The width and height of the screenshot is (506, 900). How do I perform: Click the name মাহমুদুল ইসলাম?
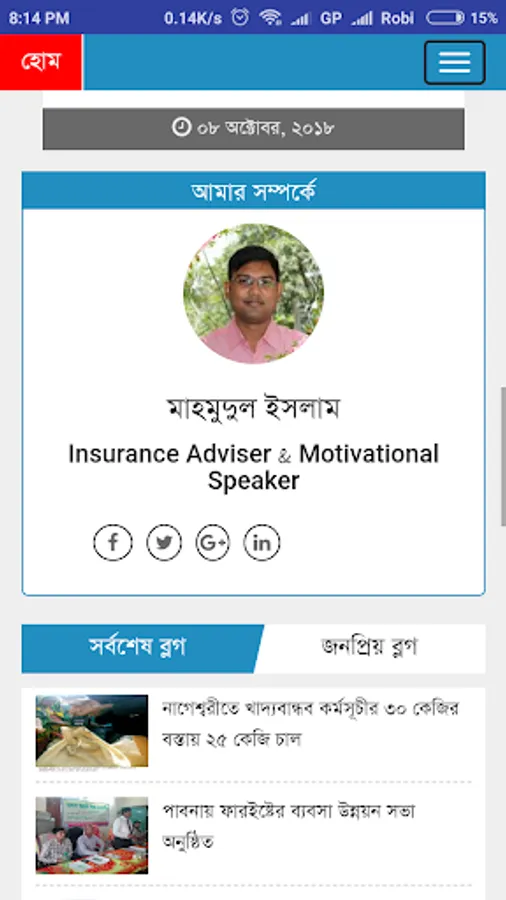pyautogui.click(x=254, y=409)
